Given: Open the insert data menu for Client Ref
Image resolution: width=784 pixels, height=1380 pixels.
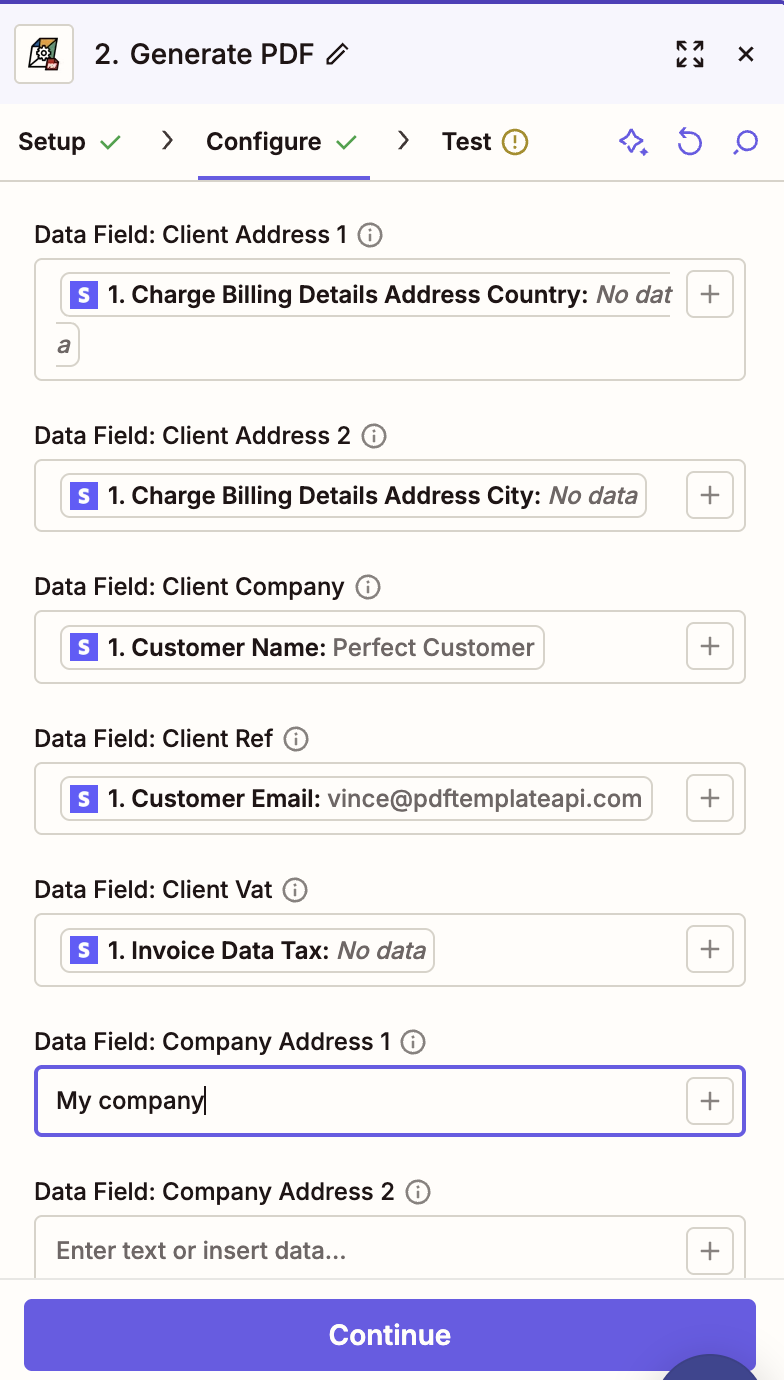Looking at the screenshot, I should (709, 798).
